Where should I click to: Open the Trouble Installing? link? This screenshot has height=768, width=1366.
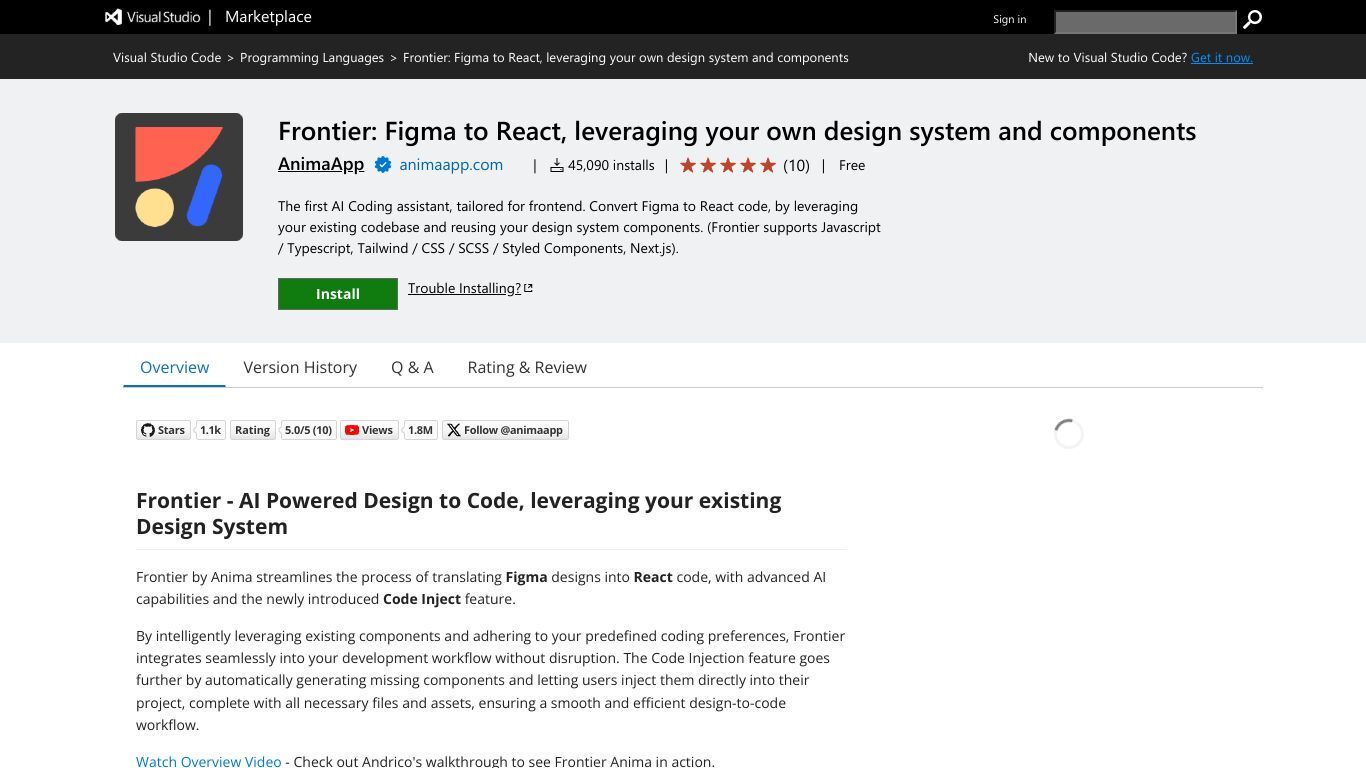[470, 288]
